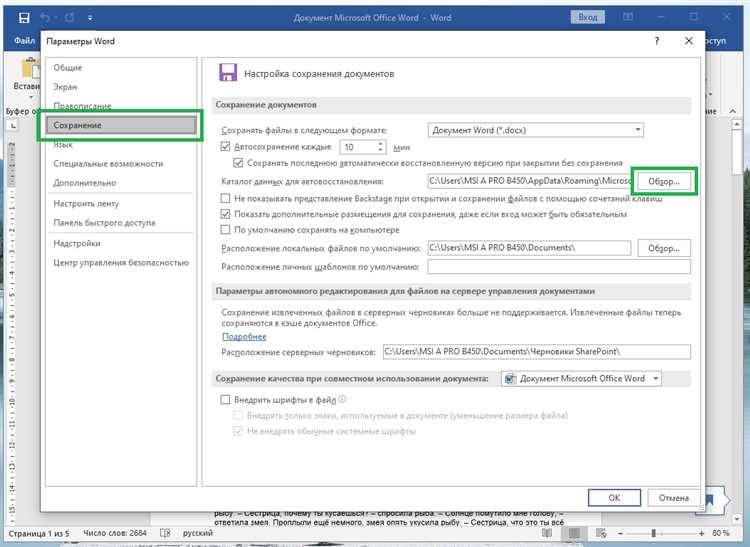750x547 pixels.
Task: Click Страница 1 из 5 in the status bar
Action: tap(39, 533)
